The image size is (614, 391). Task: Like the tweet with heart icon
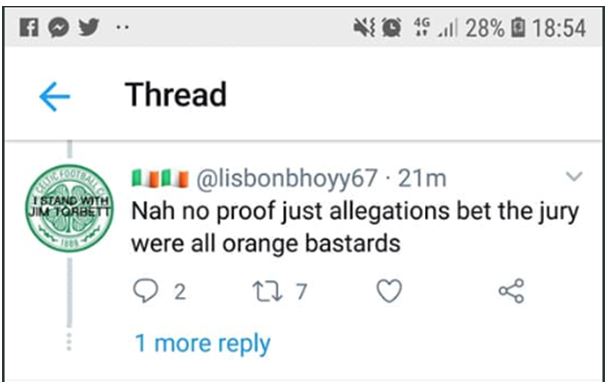click(x=389, y=291)
